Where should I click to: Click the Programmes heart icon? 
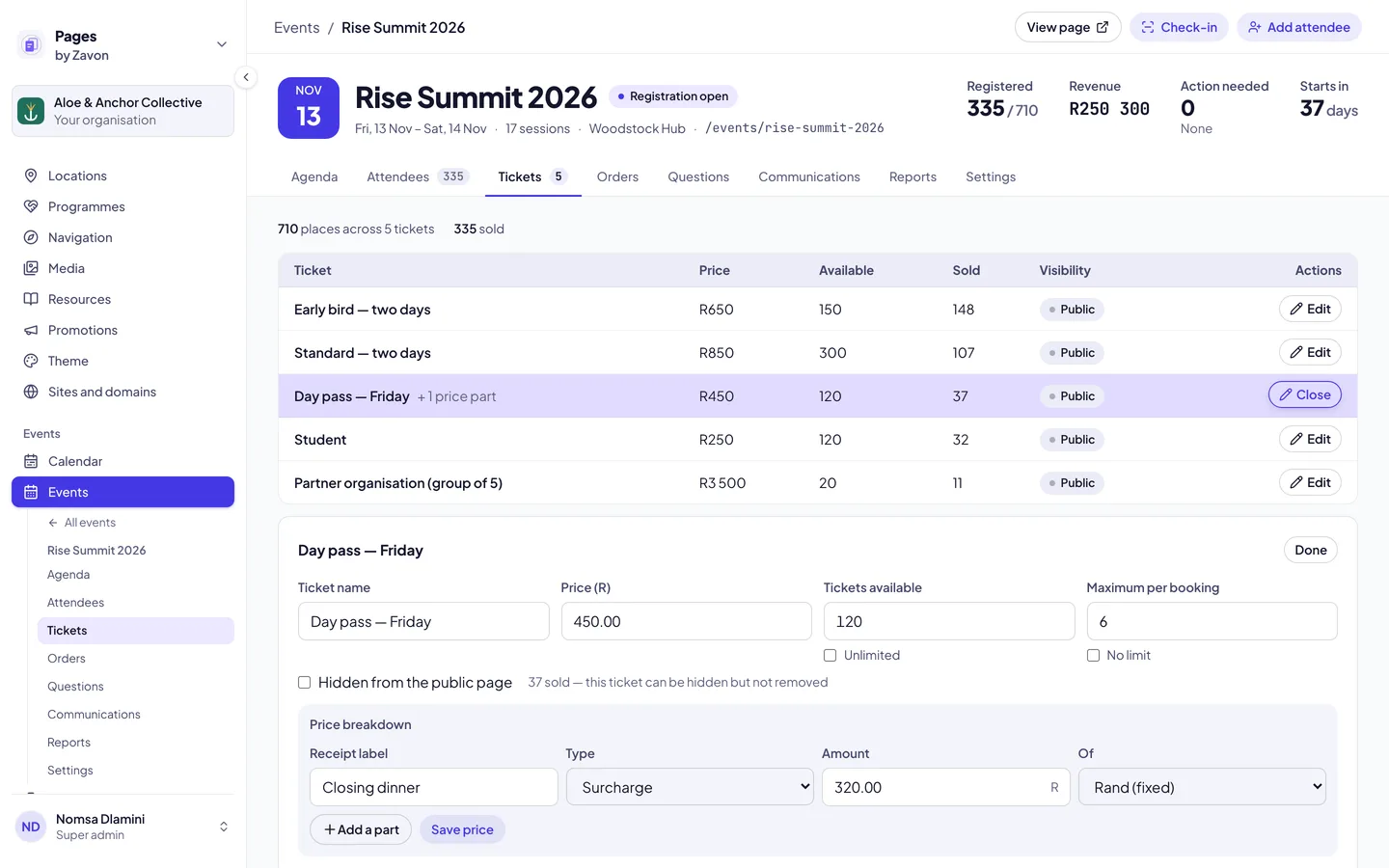point(31,206)
